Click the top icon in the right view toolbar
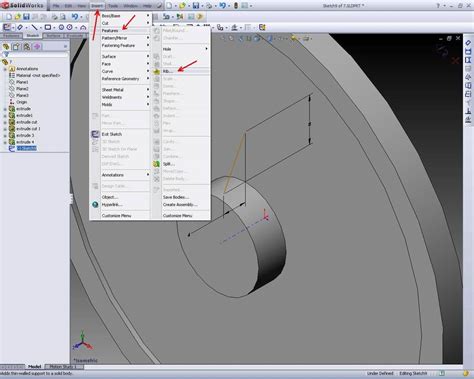This screenshot has height=379, width=474. tap(468, 43)
